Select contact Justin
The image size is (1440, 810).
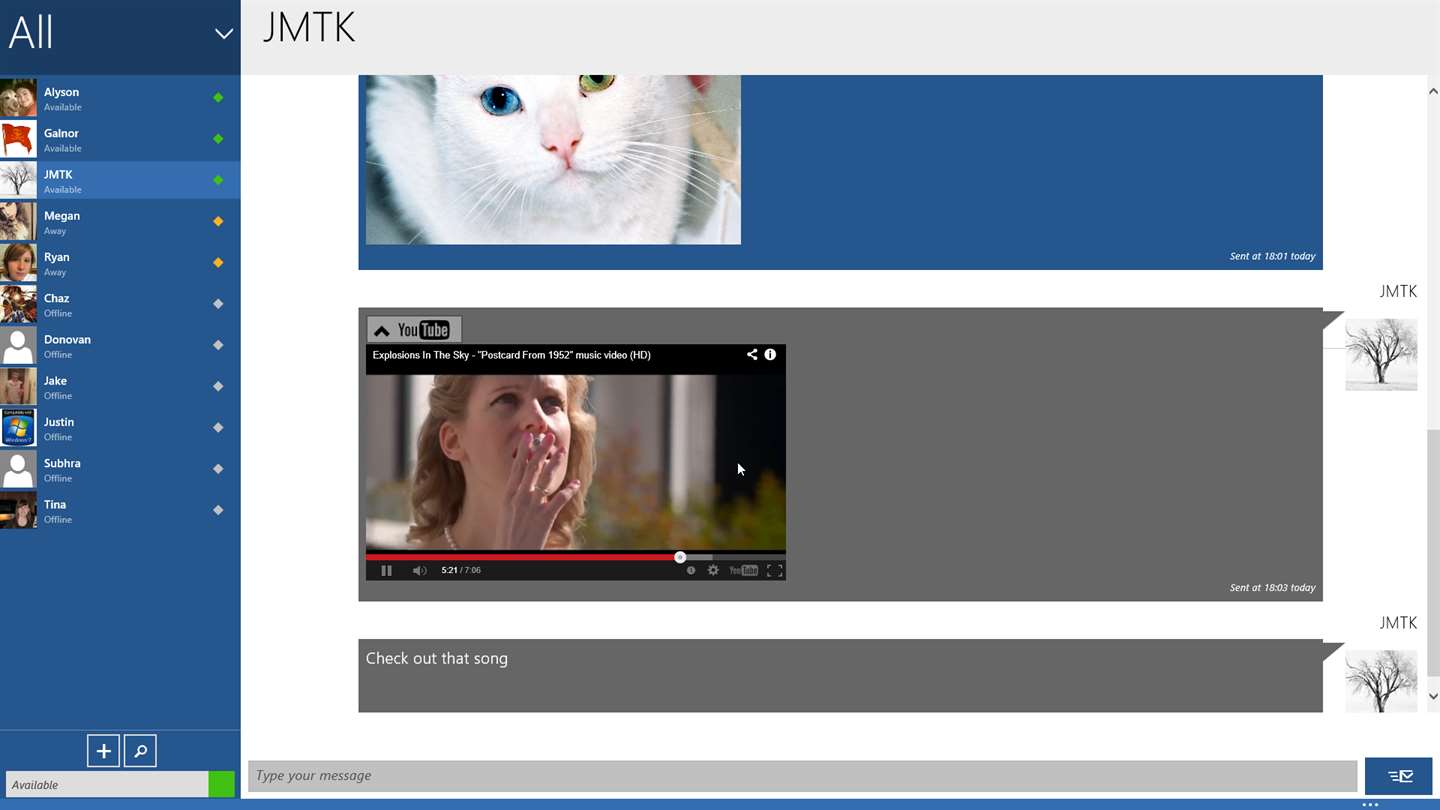[120, 428]
